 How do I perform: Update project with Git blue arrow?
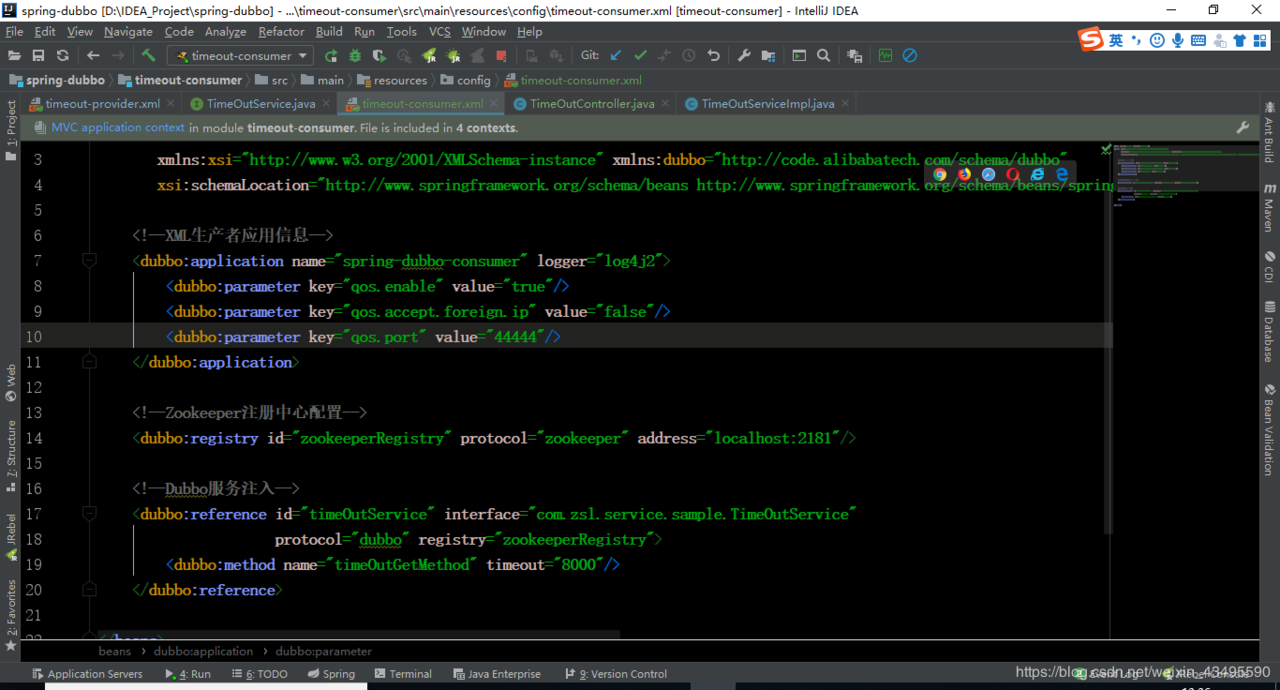point(616,56)
